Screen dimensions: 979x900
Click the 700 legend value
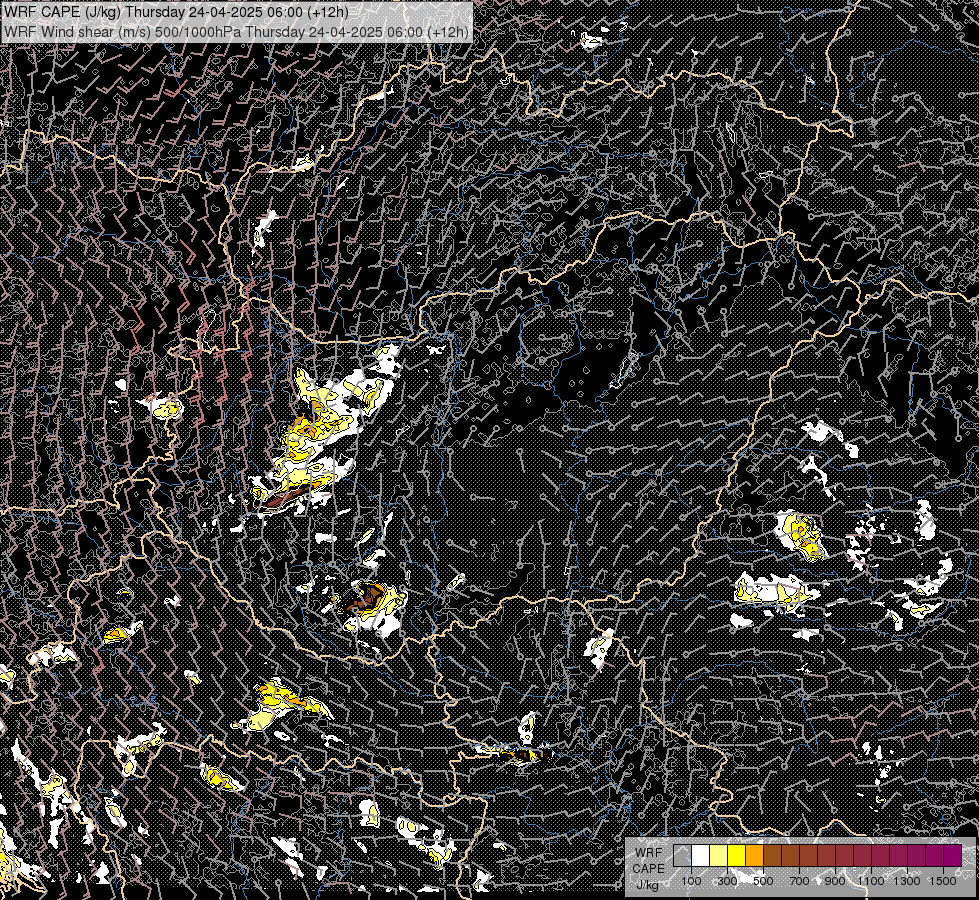pos(799,881)
